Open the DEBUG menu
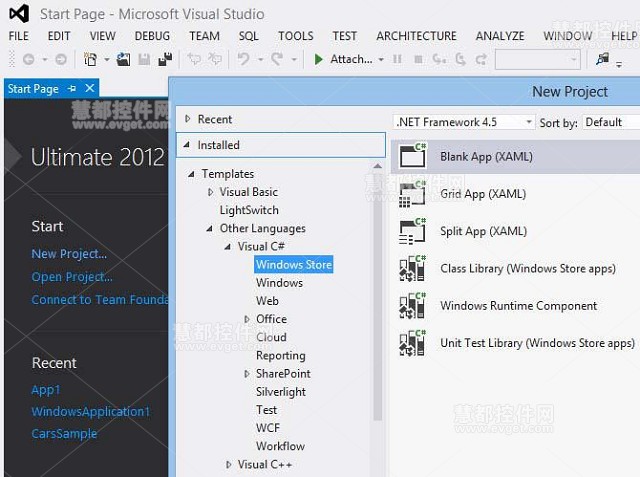 point(152,36)
